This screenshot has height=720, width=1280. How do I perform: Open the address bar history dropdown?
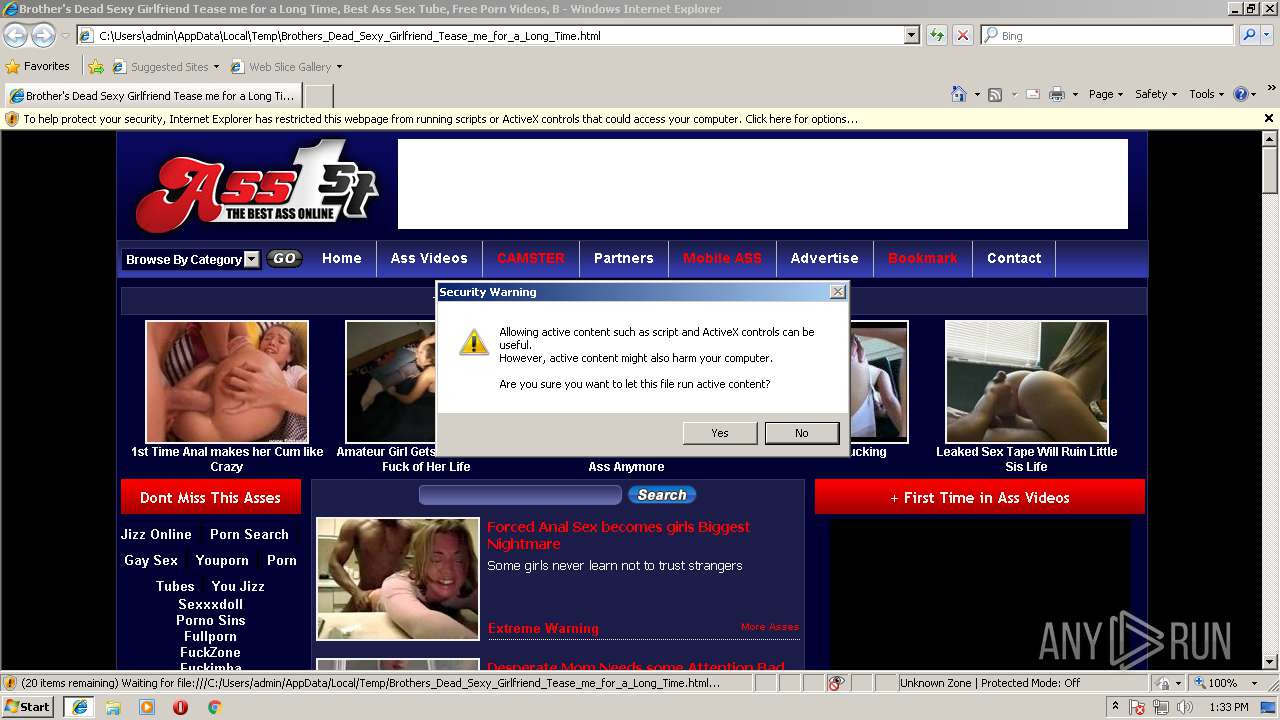pyautogui.click(x=911, y=35)
